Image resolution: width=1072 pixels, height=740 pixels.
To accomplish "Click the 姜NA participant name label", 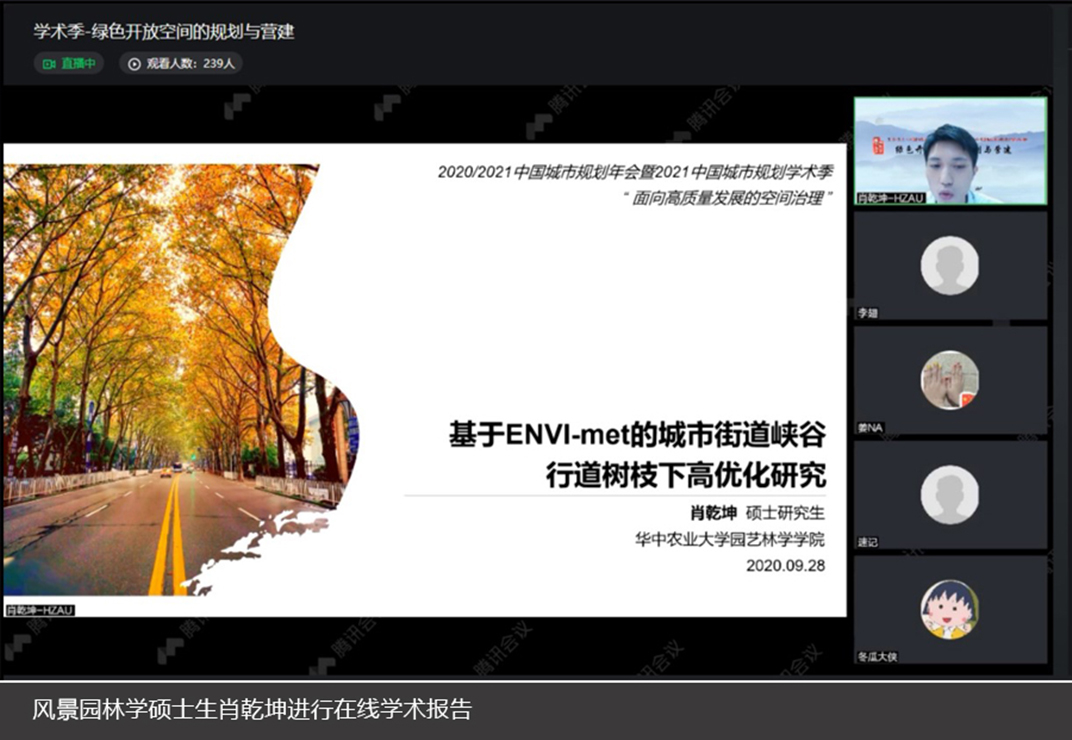I will click(x=869, y=428).
